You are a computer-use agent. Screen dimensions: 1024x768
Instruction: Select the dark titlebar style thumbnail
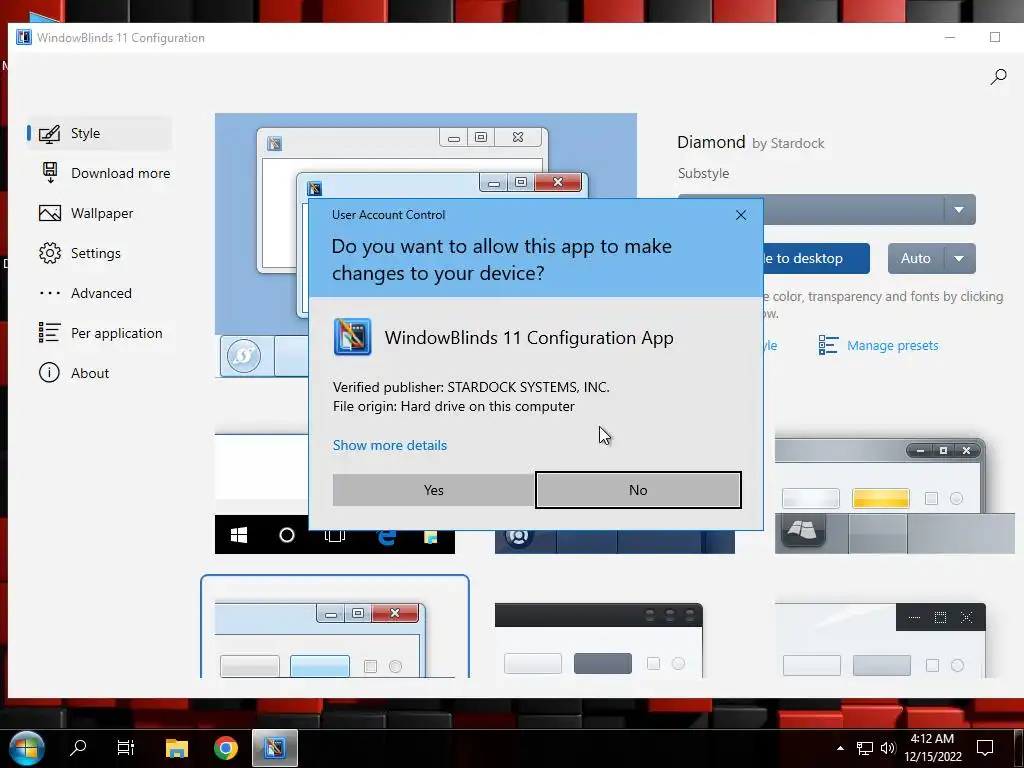point(598,640)
